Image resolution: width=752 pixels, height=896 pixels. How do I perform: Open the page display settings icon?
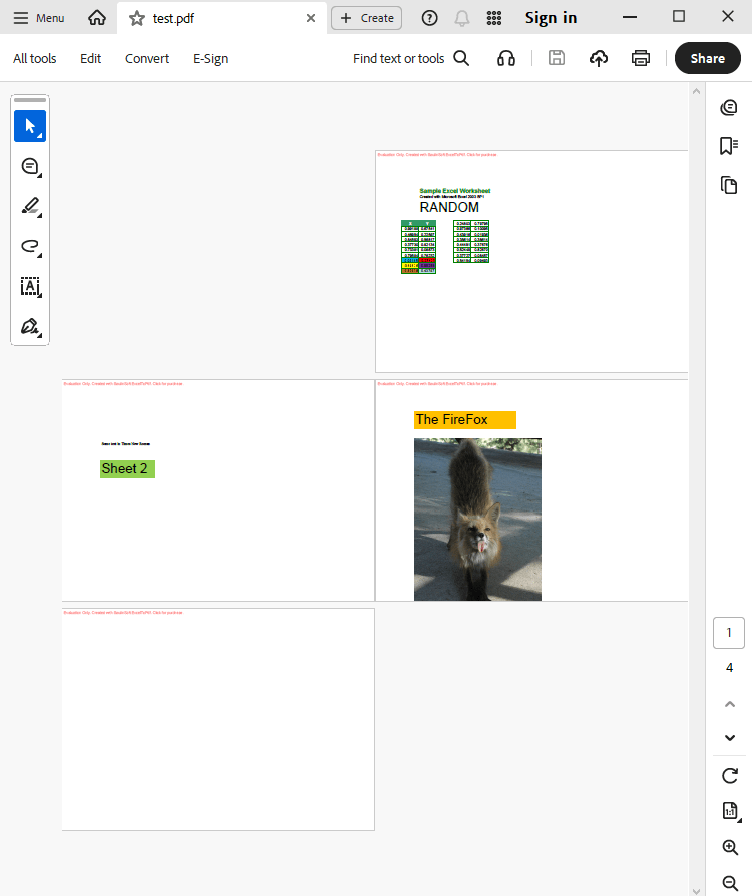pos(731,811)
